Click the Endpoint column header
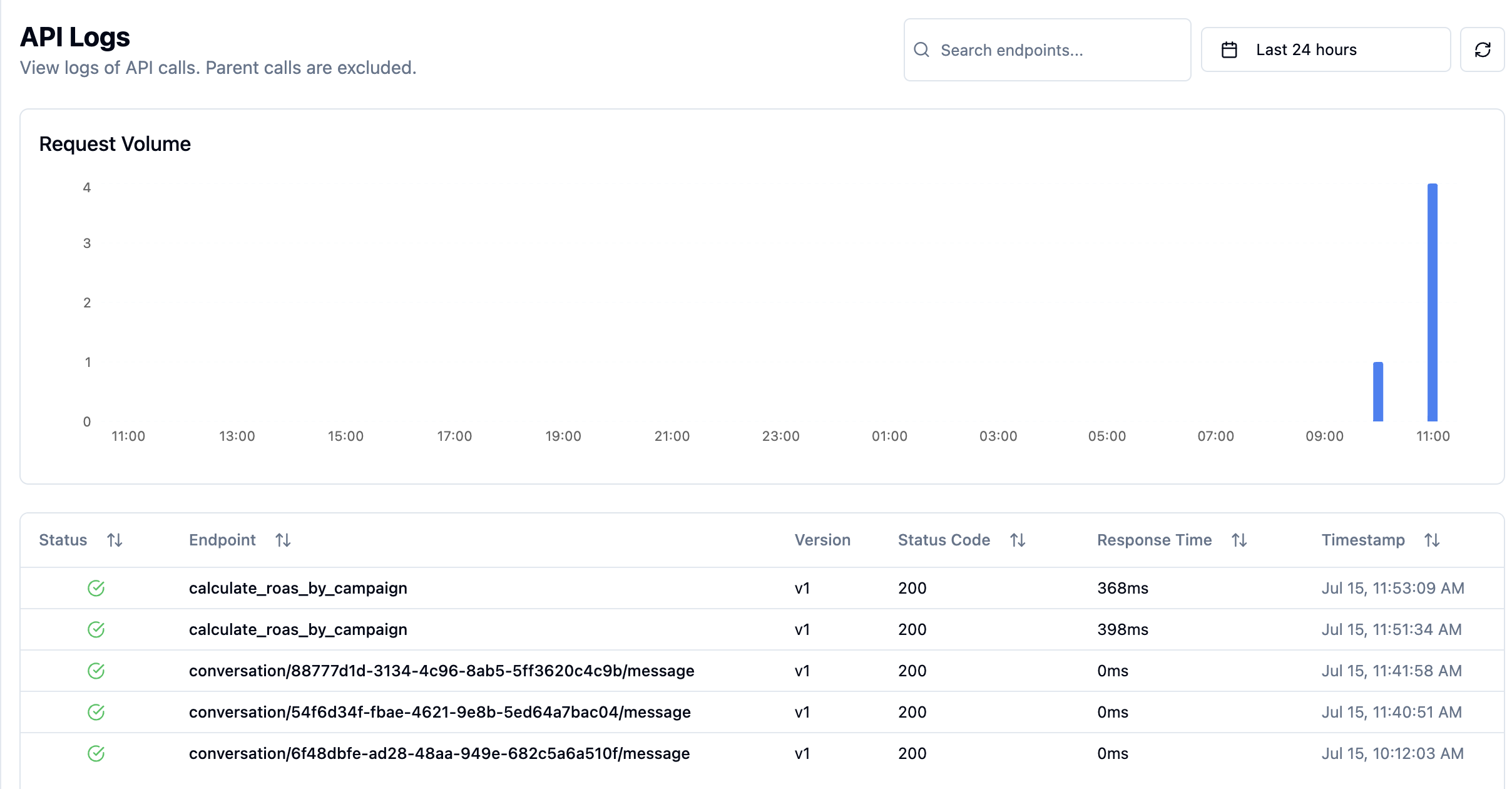The height and width of the screenshot is (789, 1512). 222,540
